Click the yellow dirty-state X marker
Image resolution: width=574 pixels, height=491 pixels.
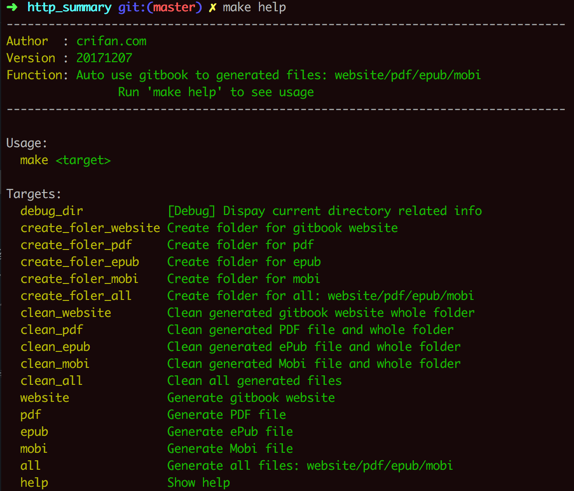pyautogui.click(x=212, y=7)
